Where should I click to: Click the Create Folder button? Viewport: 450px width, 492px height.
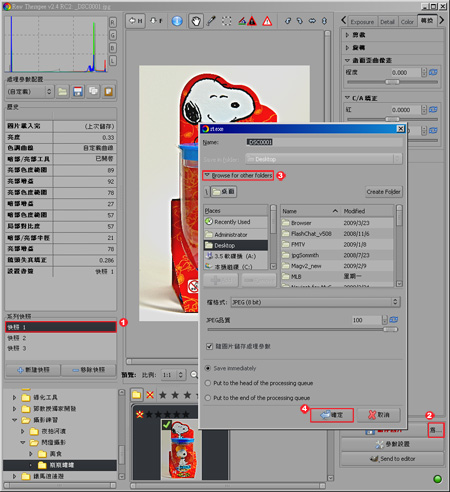coord(383,192)
